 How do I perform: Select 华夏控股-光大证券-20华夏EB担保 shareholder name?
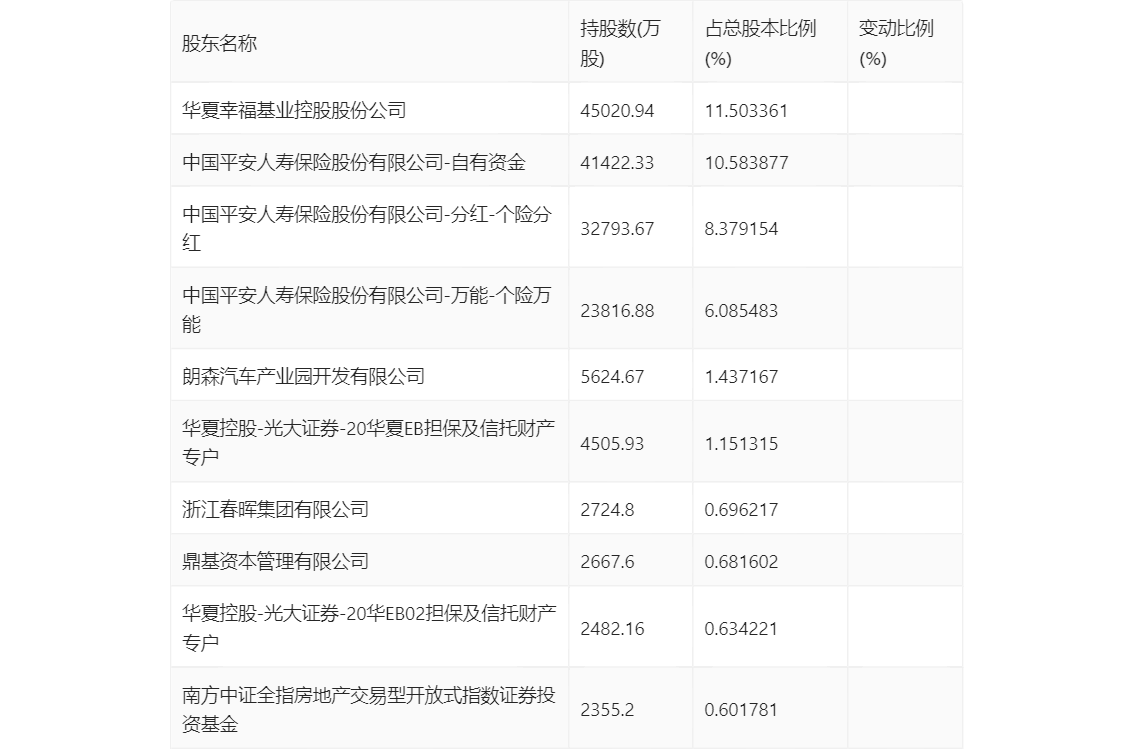(368, 442)
